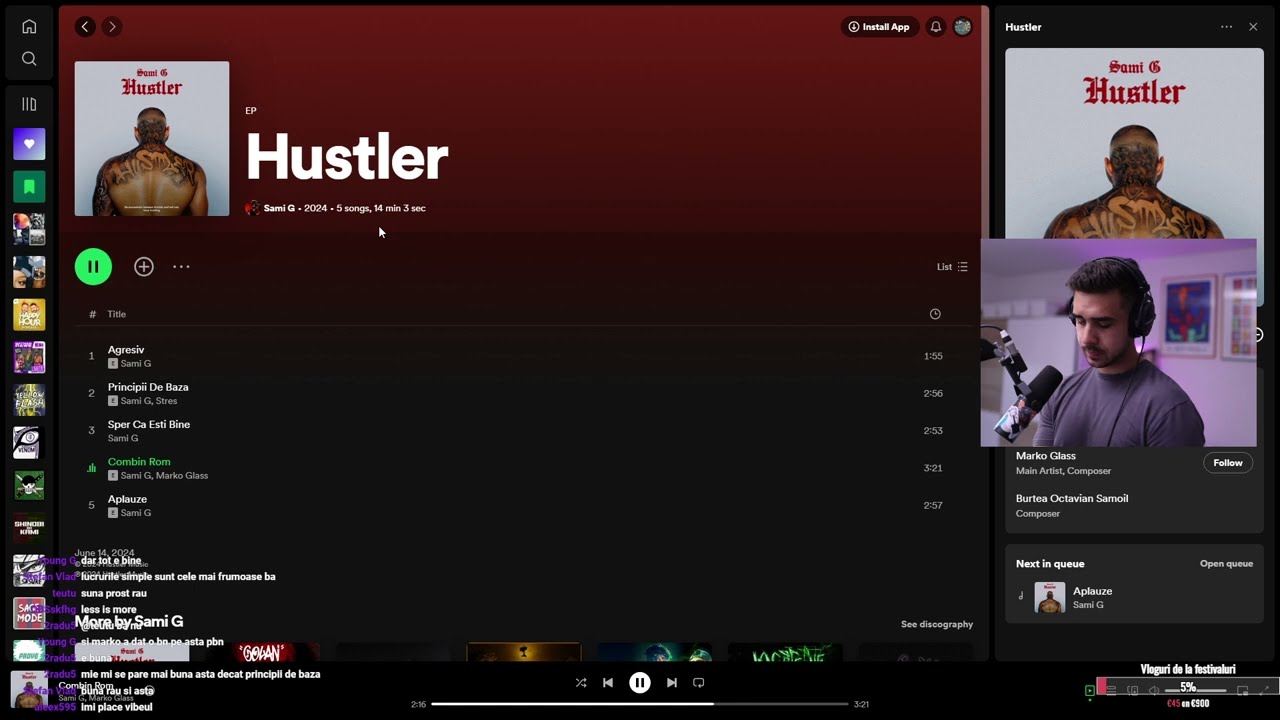Open Venom playlist in sidebar

(x=29, y=442)
